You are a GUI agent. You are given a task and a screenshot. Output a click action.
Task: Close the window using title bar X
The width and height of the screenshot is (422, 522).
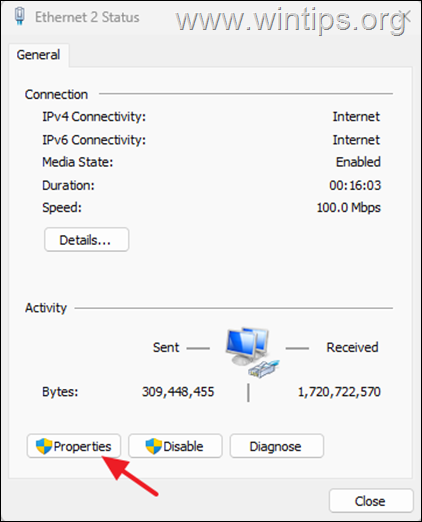click(406, 16)
